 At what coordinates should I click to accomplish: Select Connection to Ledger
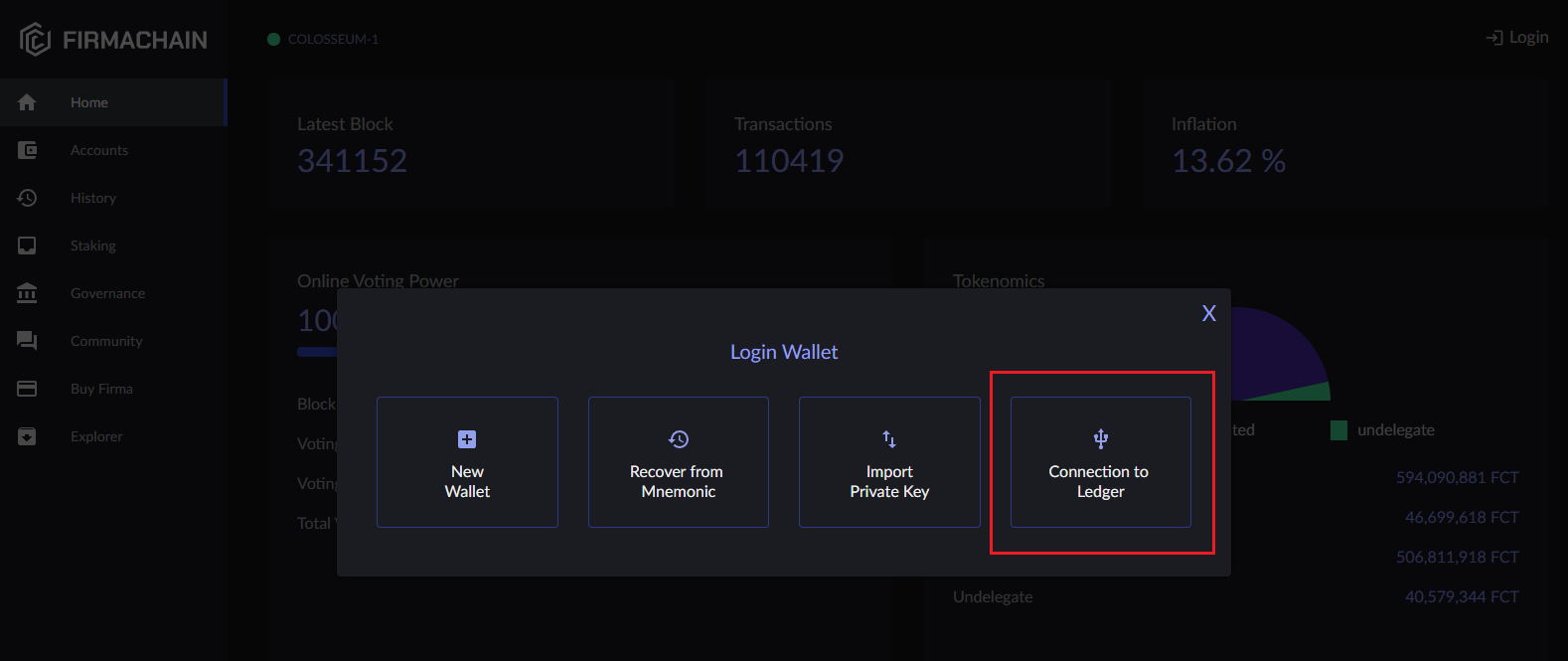click(1101, 462)
